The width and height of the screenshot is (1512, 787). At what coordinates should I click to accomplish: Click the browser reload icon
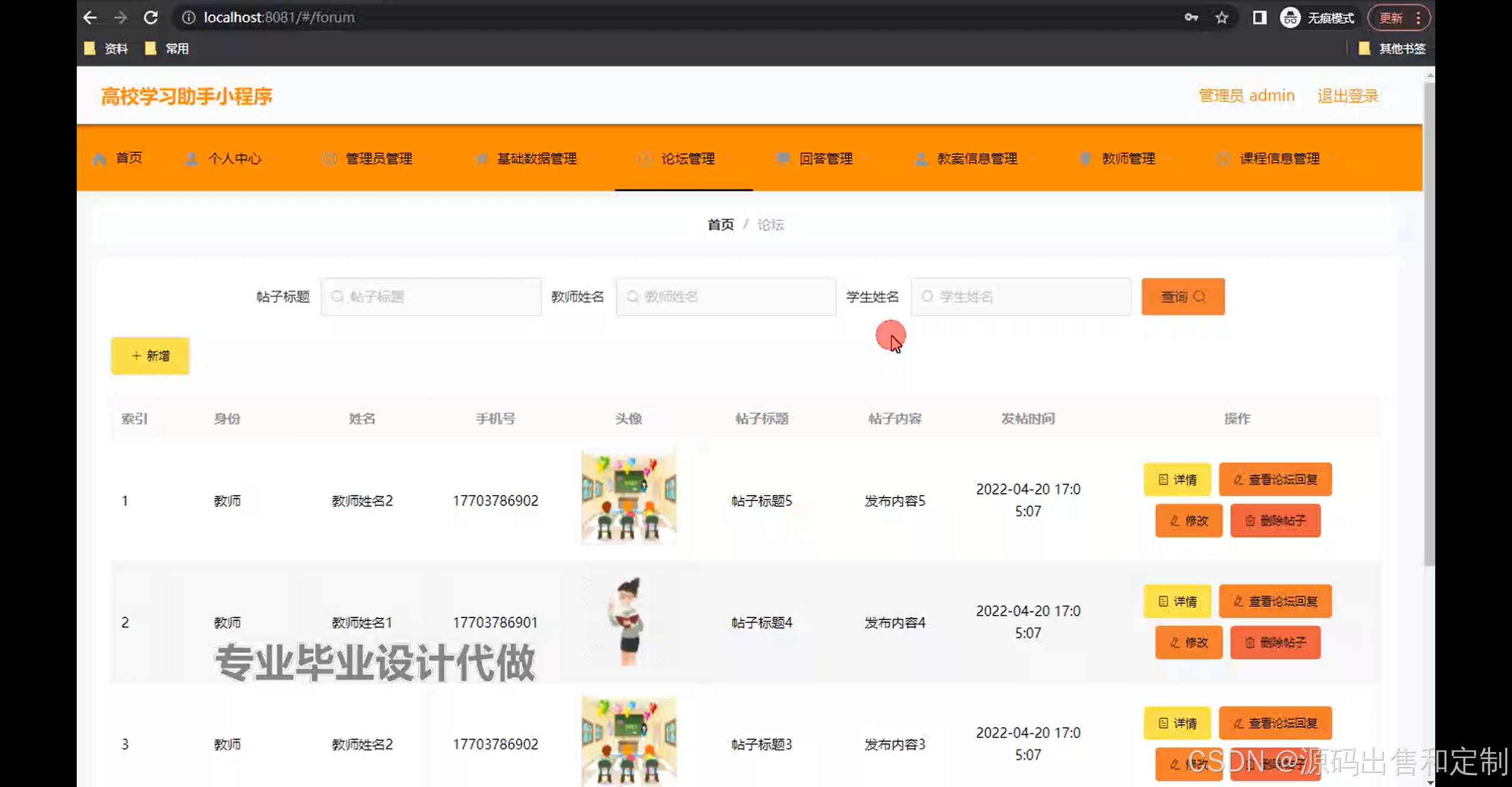click(x=151, y=18)
